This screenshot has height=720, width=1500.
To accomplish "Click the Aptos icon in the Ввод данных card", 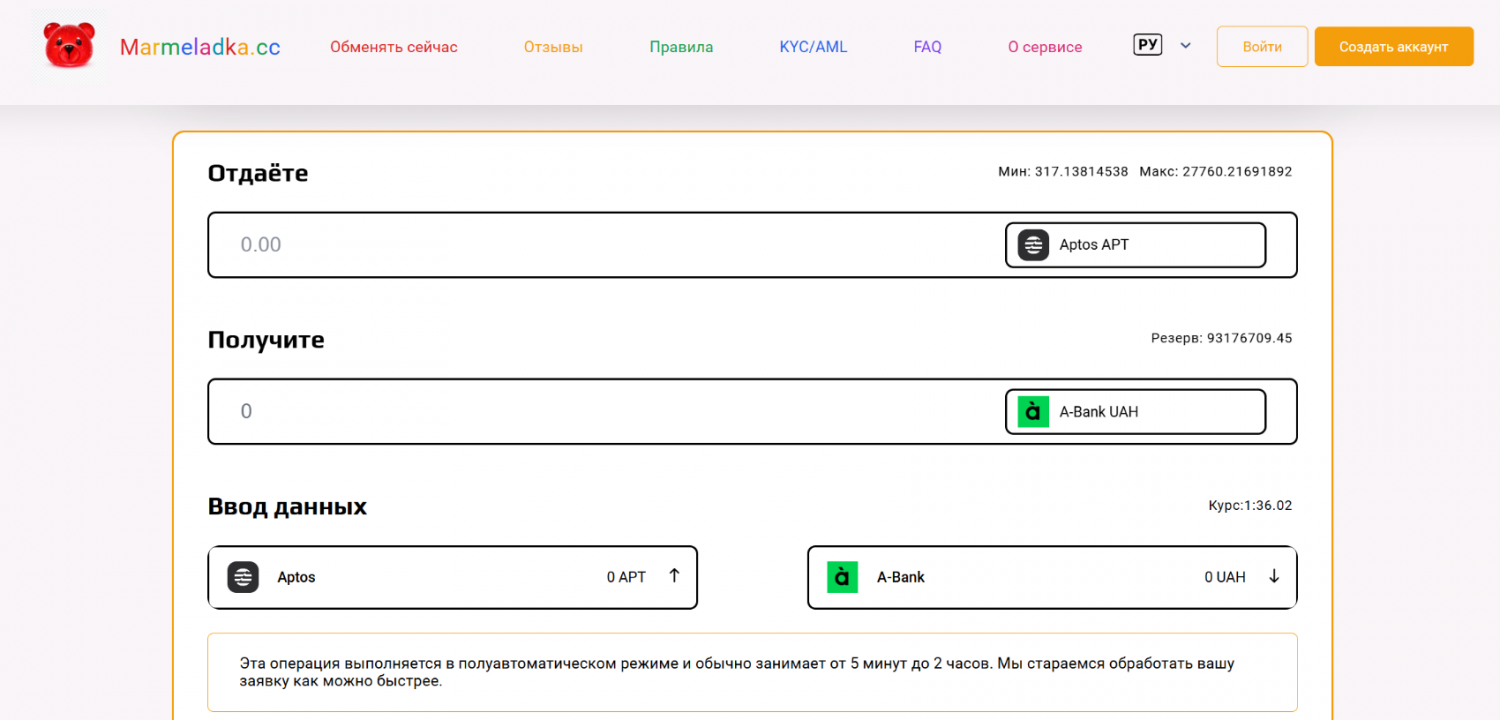I will pos(243,577).
